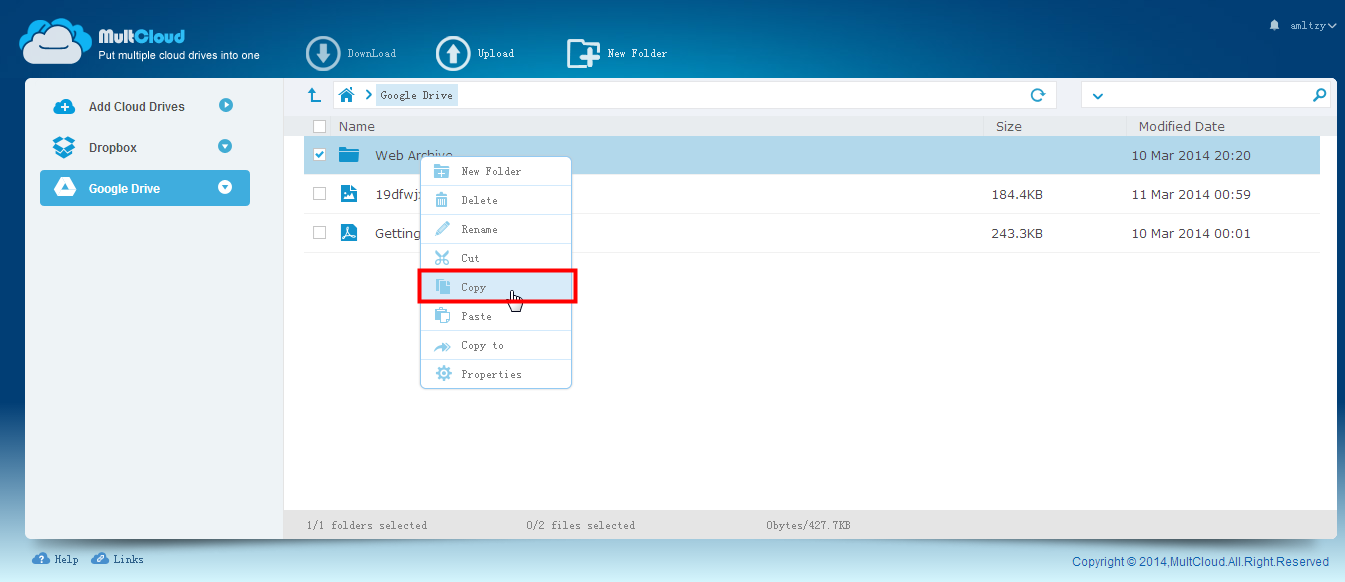This screenshot has height=582, width=1345.
Task: Click the Add Cloud Drives cloud icon
Action: click(x=64, y=106)
